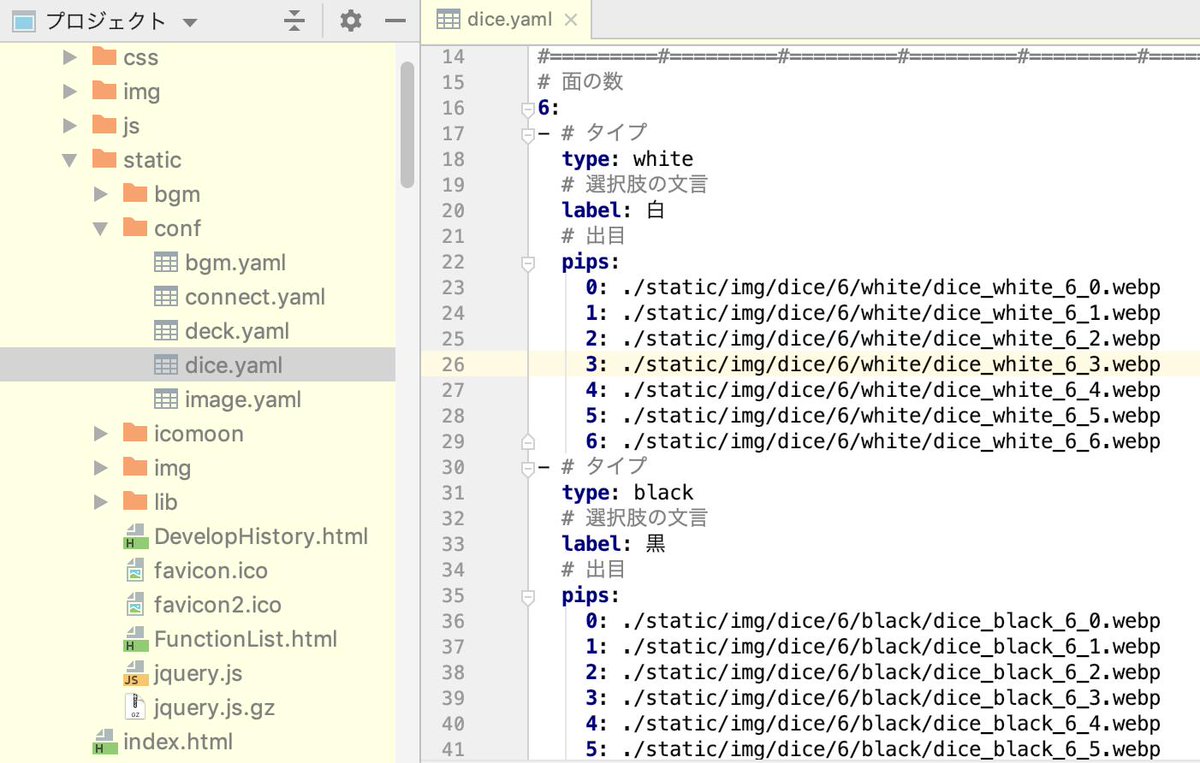Click 'label: 黒' on line 33

tap(613, 544)
